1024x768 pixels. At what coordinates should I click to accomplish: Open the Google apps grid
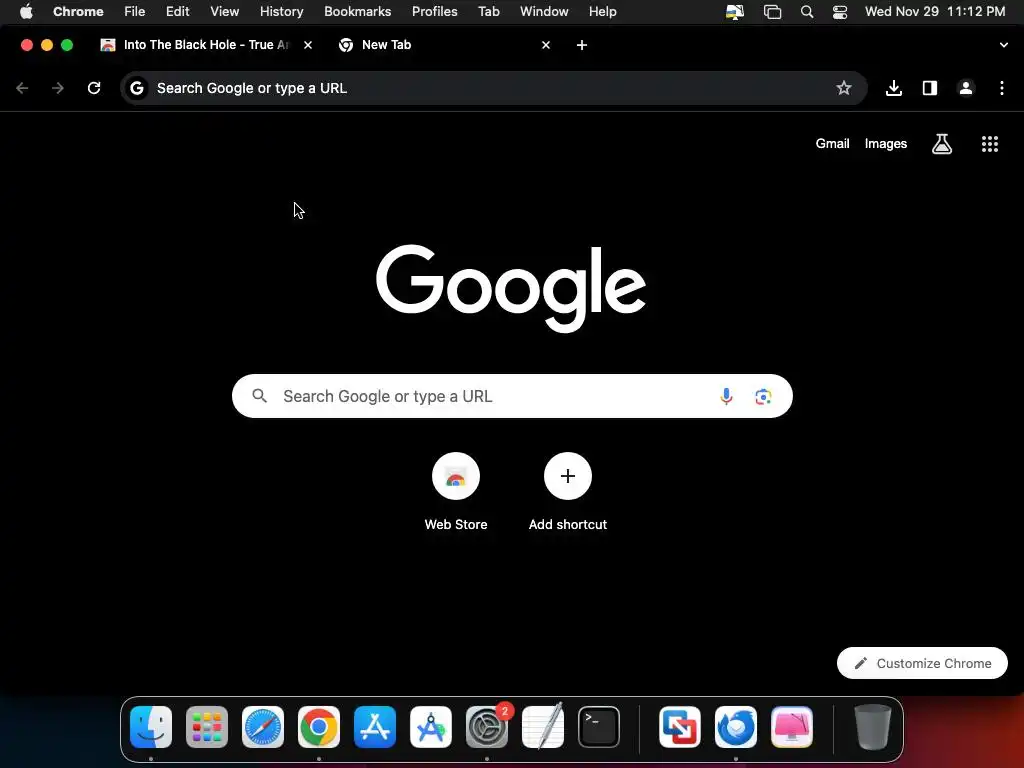990,144
